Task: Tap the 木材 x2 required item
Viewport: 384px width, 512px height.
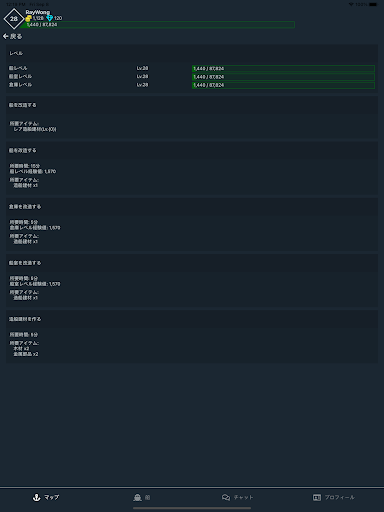Action: point(21,348)
